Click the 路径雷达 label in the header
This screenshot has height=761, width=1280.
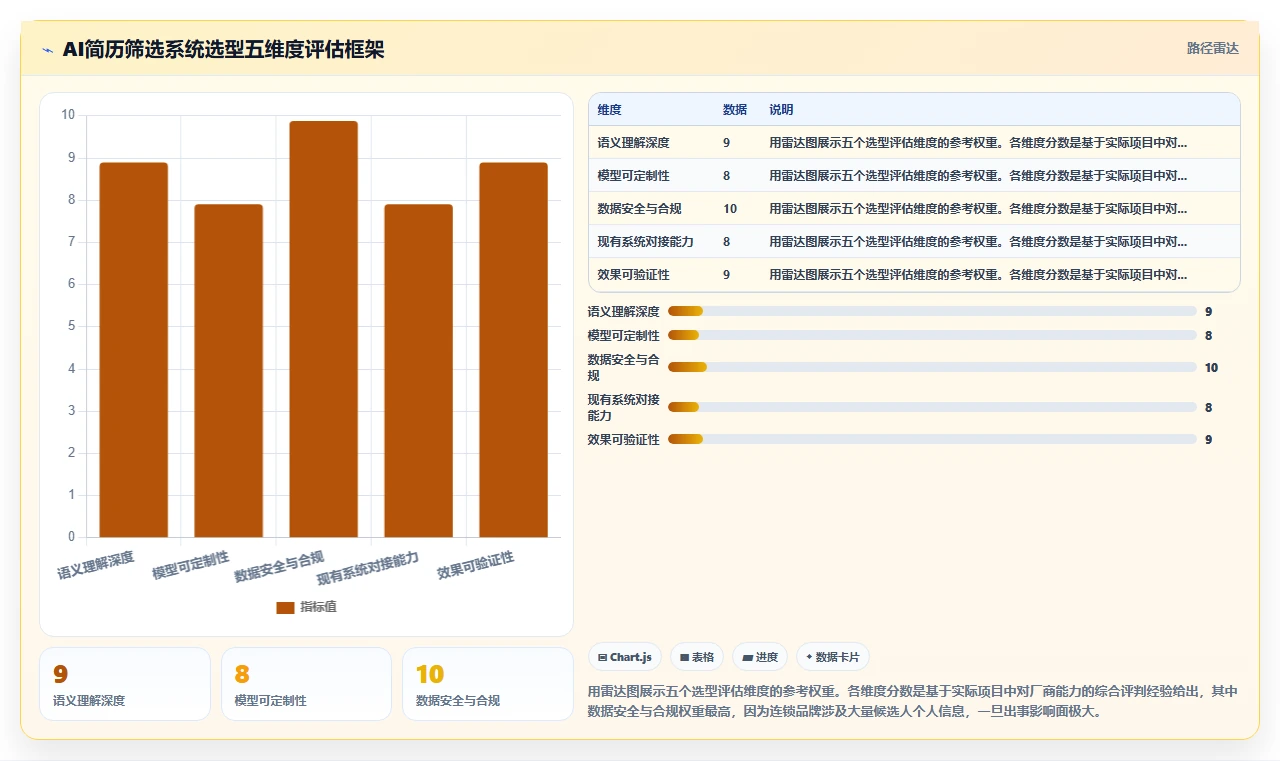tap(1212, 49)
